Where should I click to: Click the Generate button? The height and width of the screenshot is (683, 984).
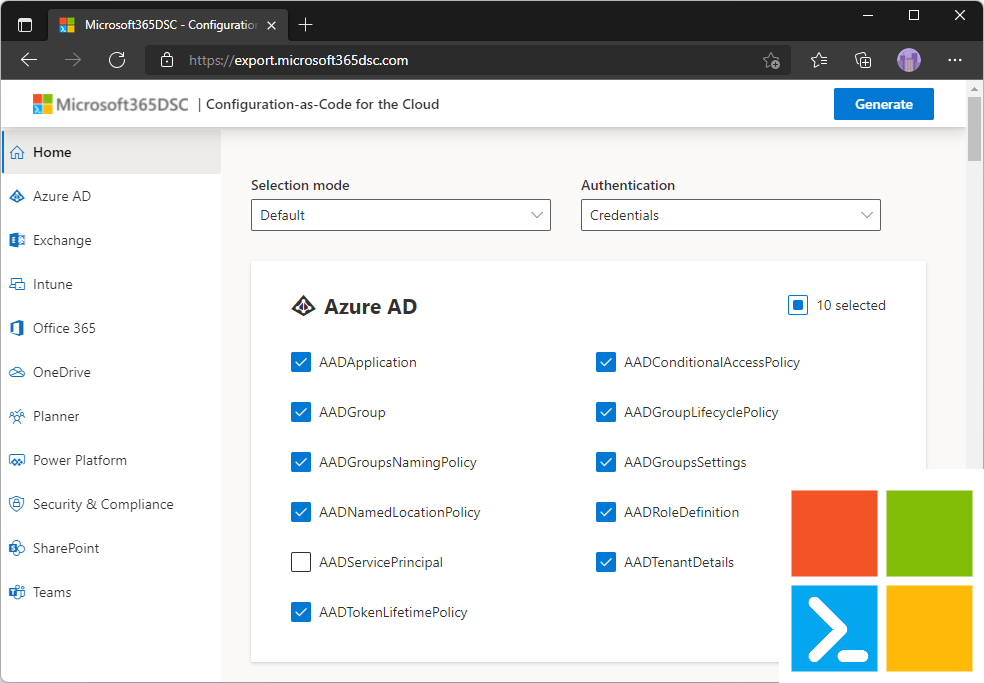click(884, 104)
